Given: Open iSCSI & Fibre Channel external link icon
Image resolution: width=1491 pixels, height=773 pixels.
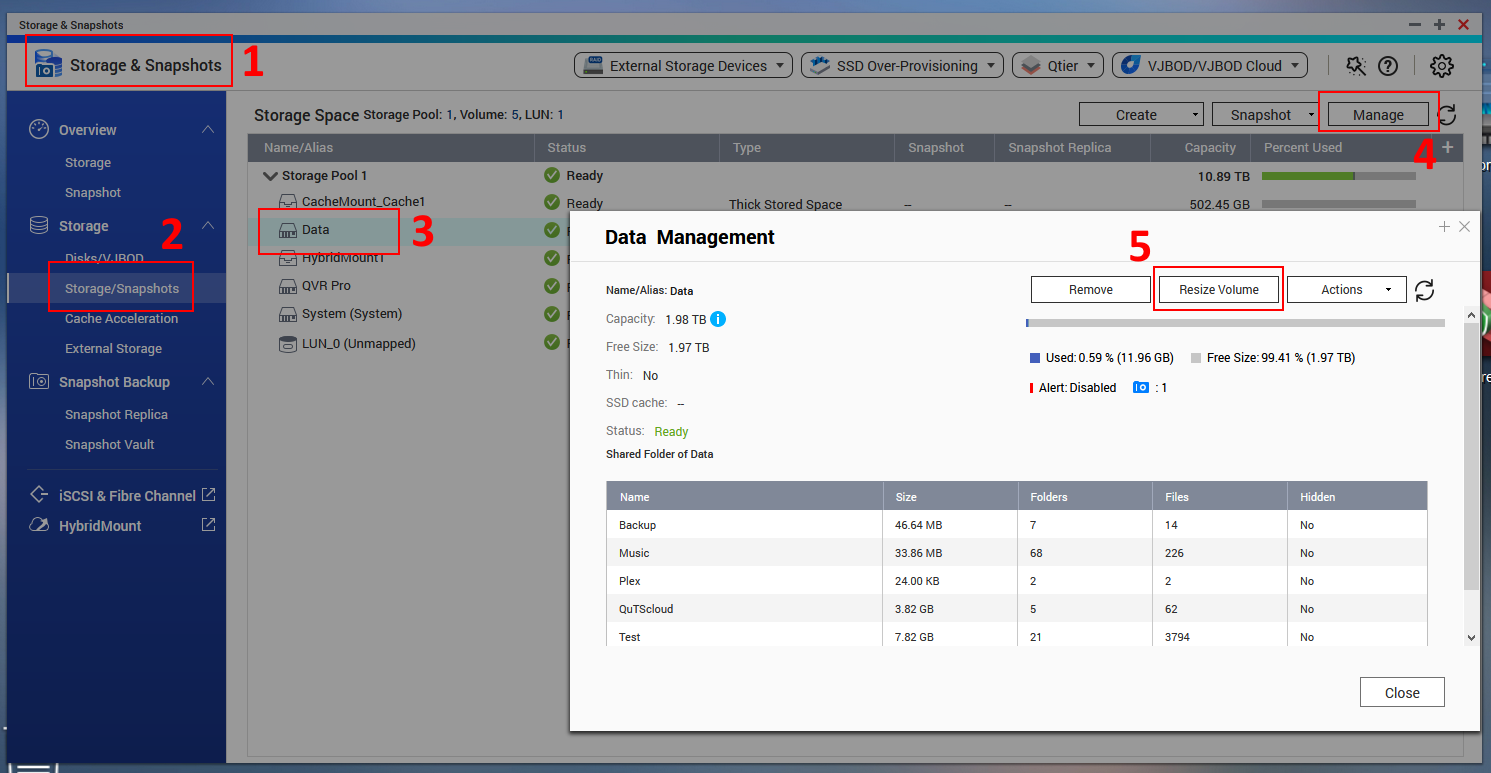Looking at the screenshot, I should tap(208, 495).
